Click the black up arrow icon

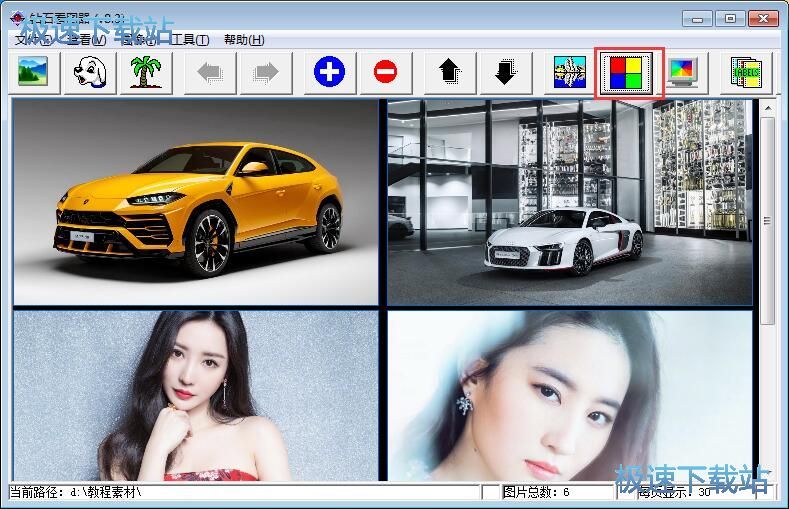coord(450,72)
